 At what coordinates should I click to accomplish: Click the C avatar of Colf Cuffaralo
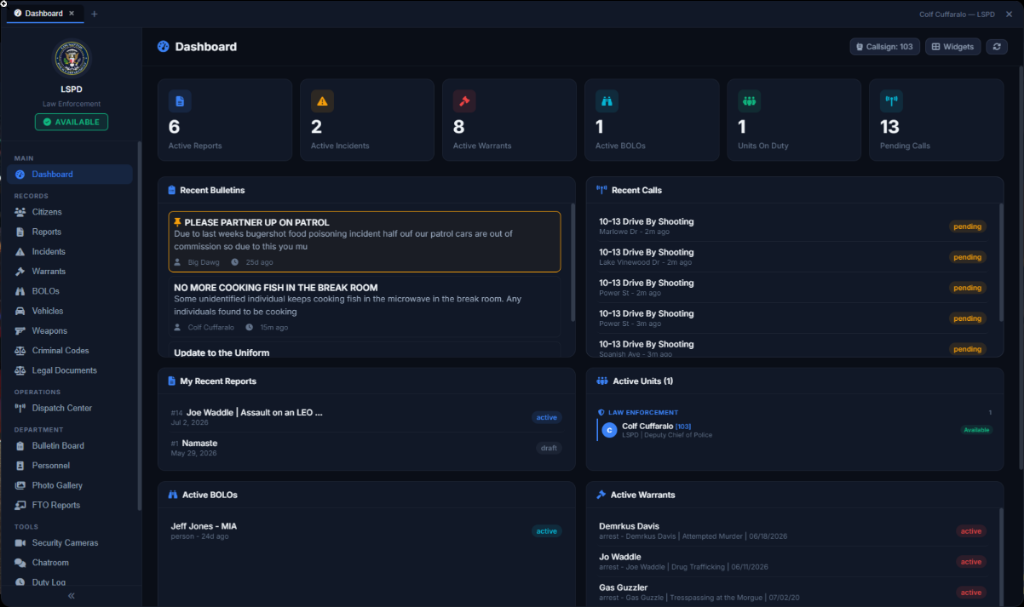click(609, 430)
